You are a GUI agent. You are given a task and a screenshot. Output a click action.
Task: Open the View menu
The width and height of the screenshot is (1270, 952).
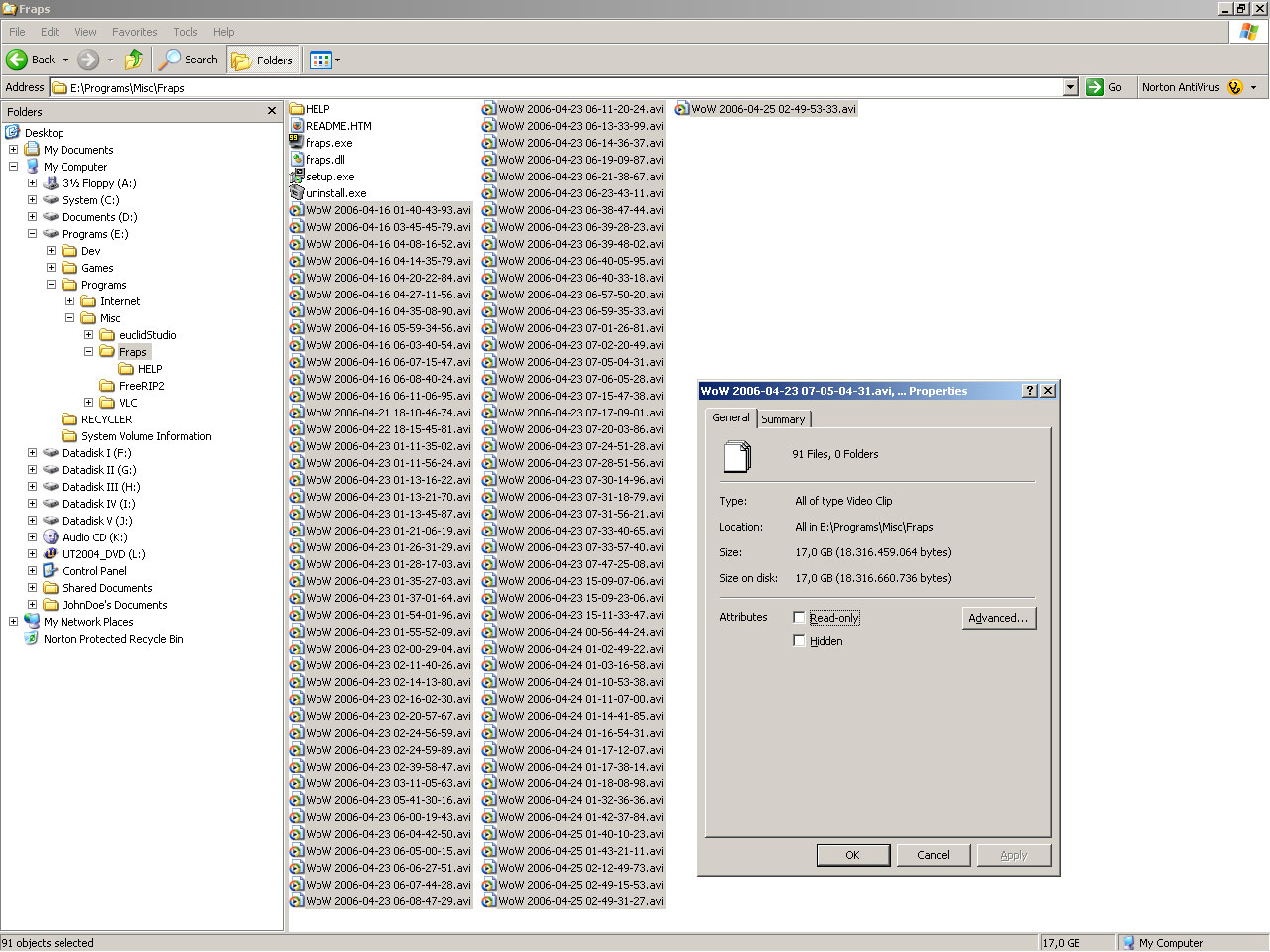pyautogui.click(x=86, y=32)
